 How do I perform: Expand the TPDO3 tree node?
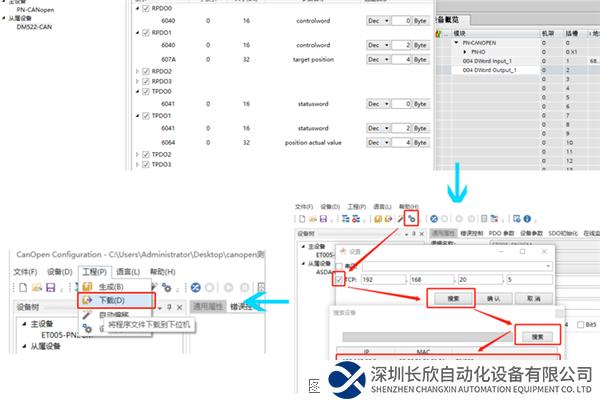138,164
